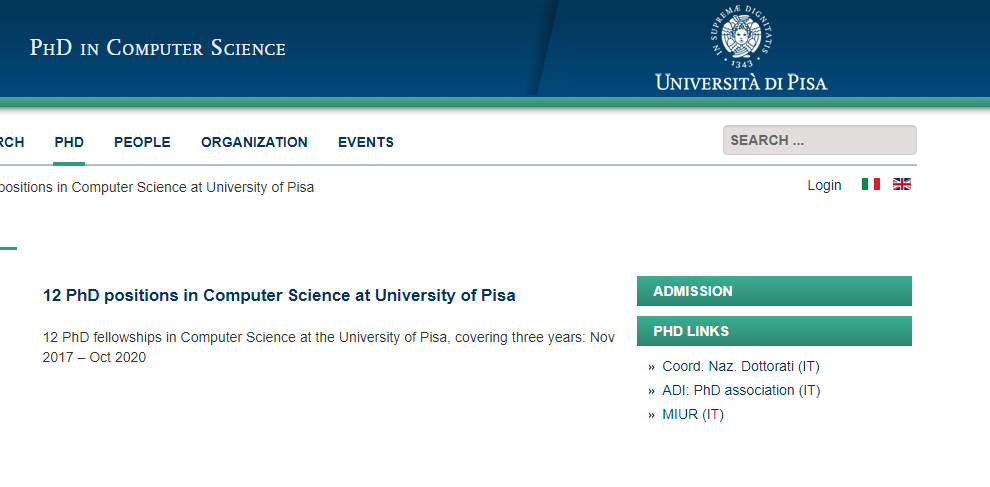990x487 pixels.
Task: Open the People menu item
Action: (x=142, y=142)
